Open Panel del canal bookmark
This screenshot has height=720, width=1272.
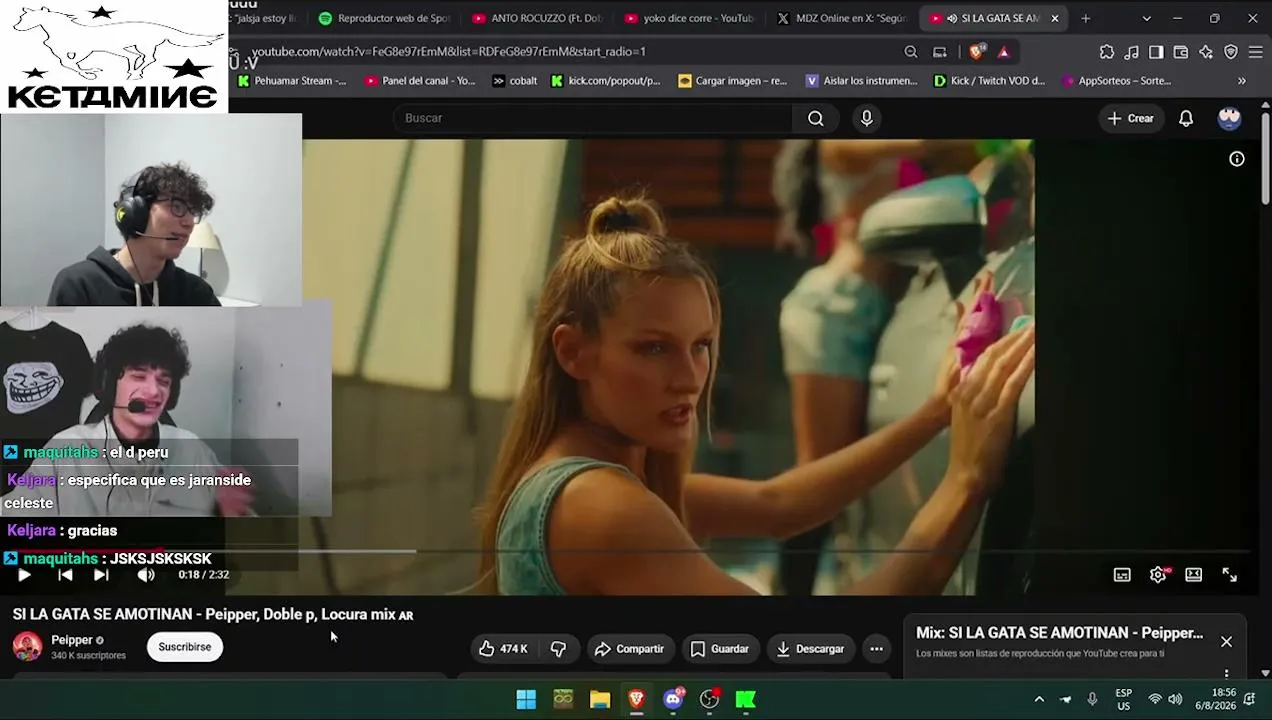coord(420,81)
